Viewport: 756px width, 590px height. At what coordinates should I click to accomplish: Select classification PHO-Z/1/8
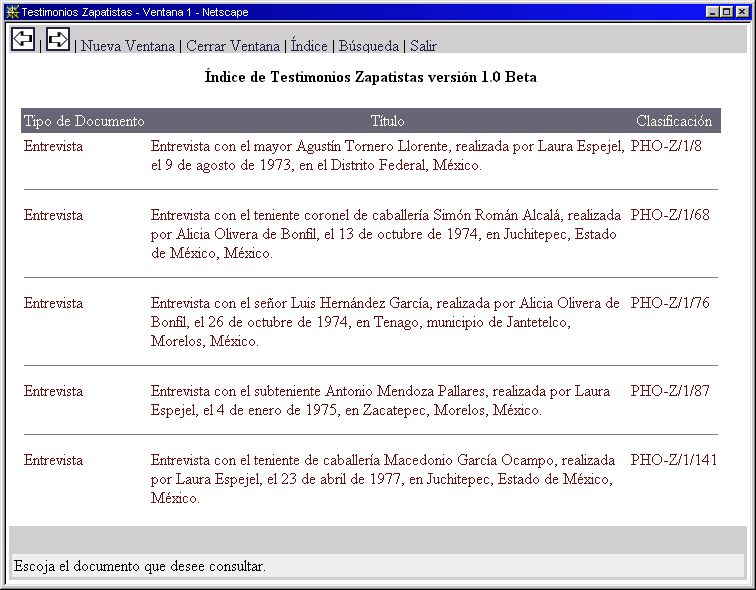(x=666, y=146)
